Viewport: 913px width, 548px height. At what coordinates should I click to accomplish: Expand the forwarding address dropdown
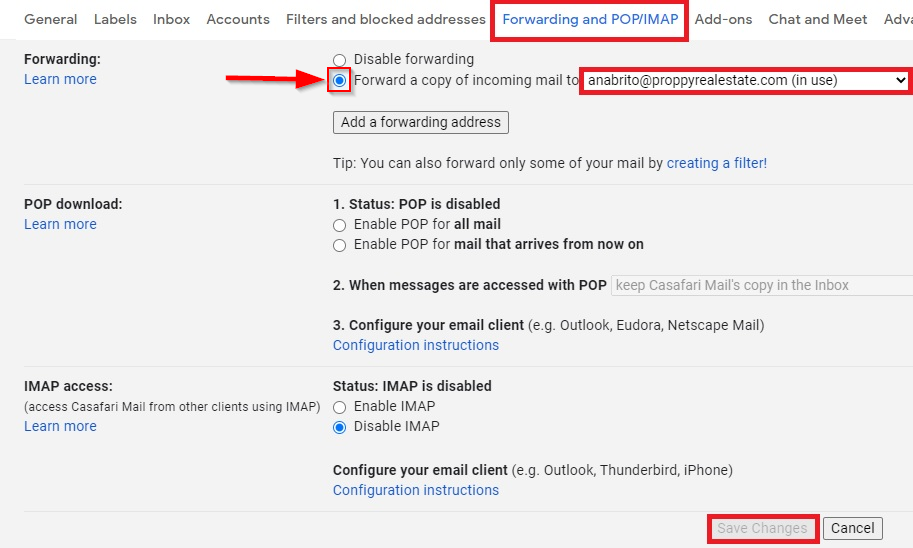[746, 81]
